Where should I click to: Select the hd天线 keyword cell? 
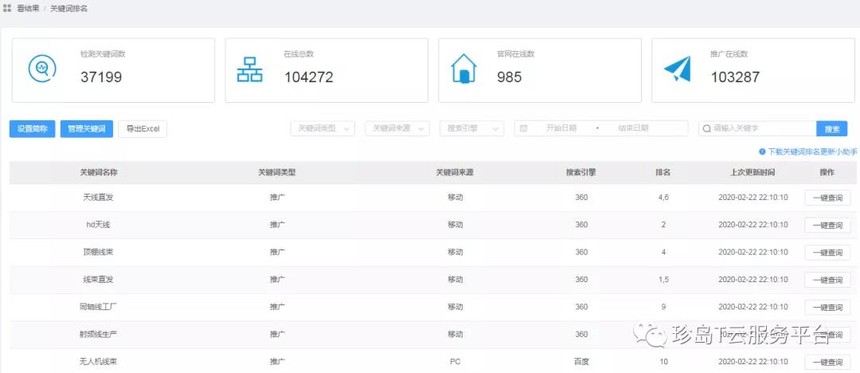click(x=99, y=225)
